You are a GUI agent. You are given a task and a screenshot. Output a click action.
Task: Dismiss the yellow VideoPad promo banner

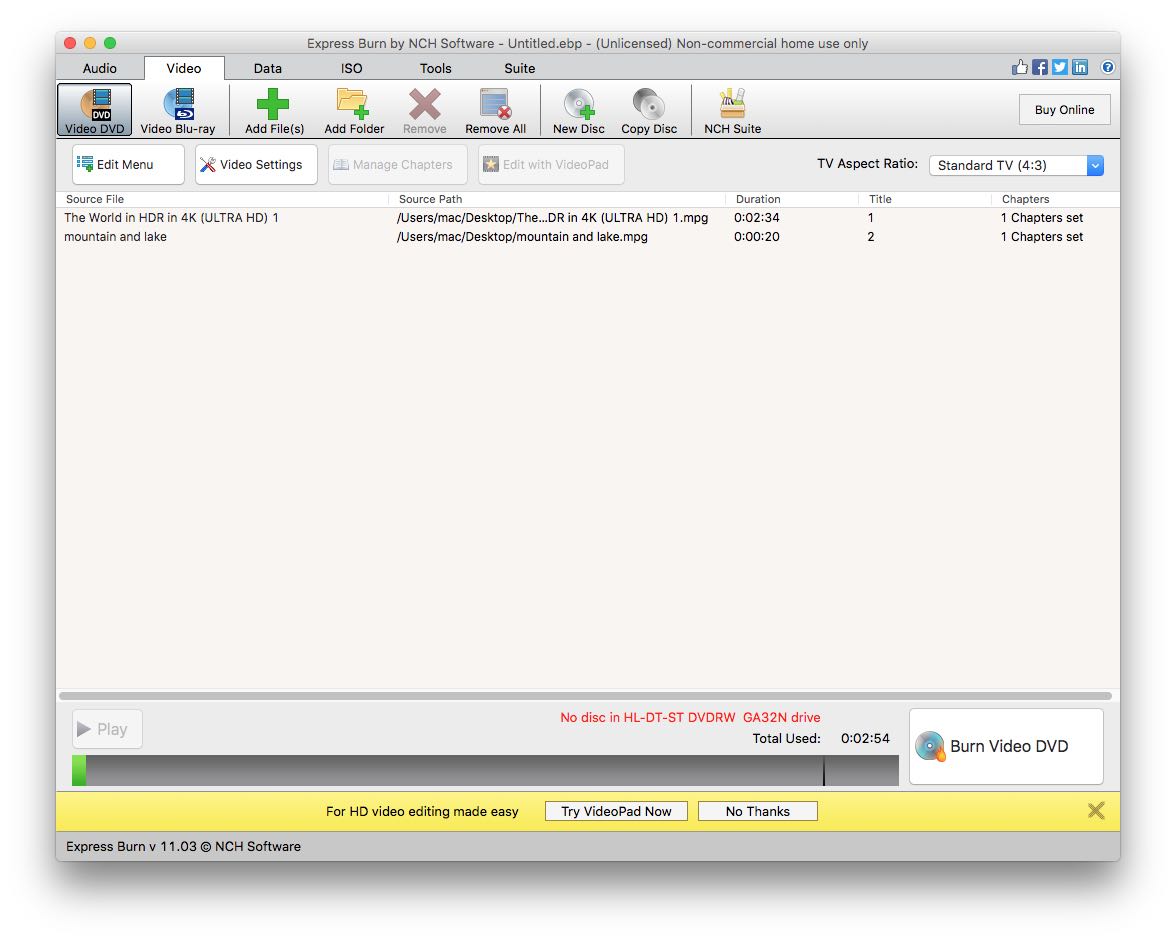pyautogui.click(x=1096, y=811)
